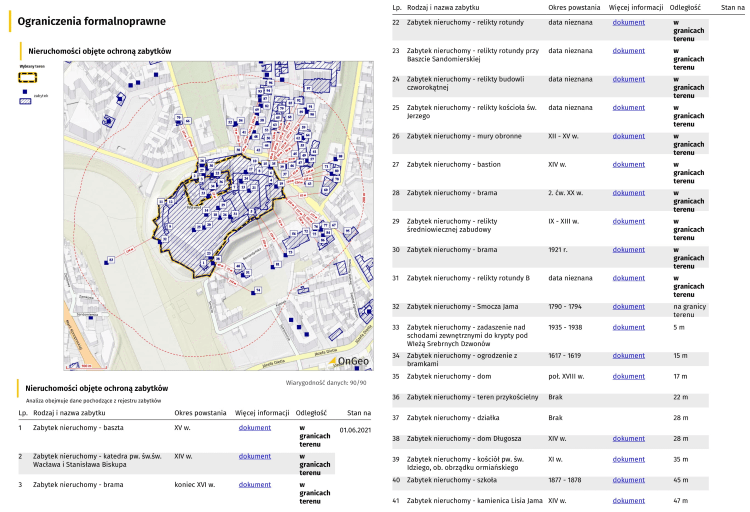Click the Zabytek nieruchomy - dom Długosza name cell

click(x=464, y=439)
